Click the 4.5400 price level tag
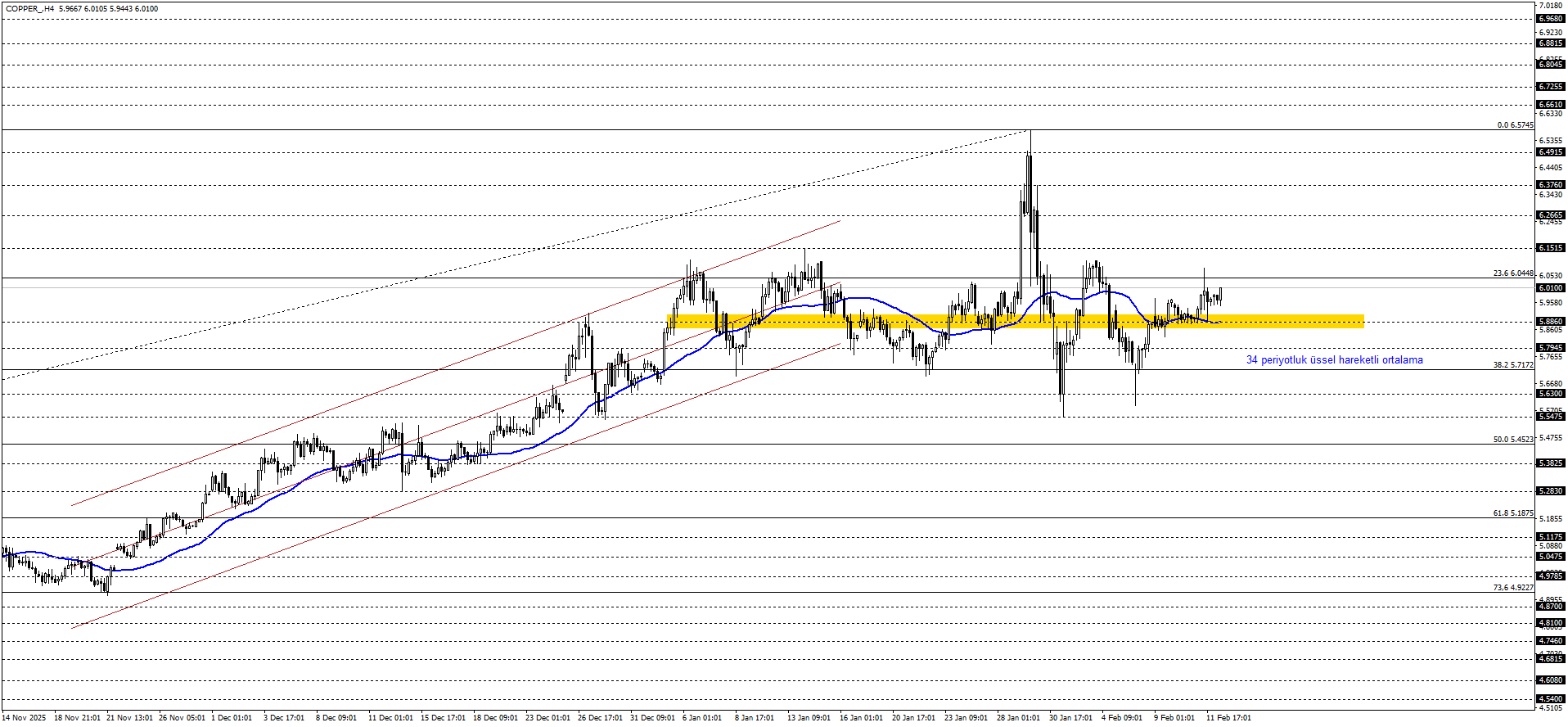 click(x=1551, y=699)
